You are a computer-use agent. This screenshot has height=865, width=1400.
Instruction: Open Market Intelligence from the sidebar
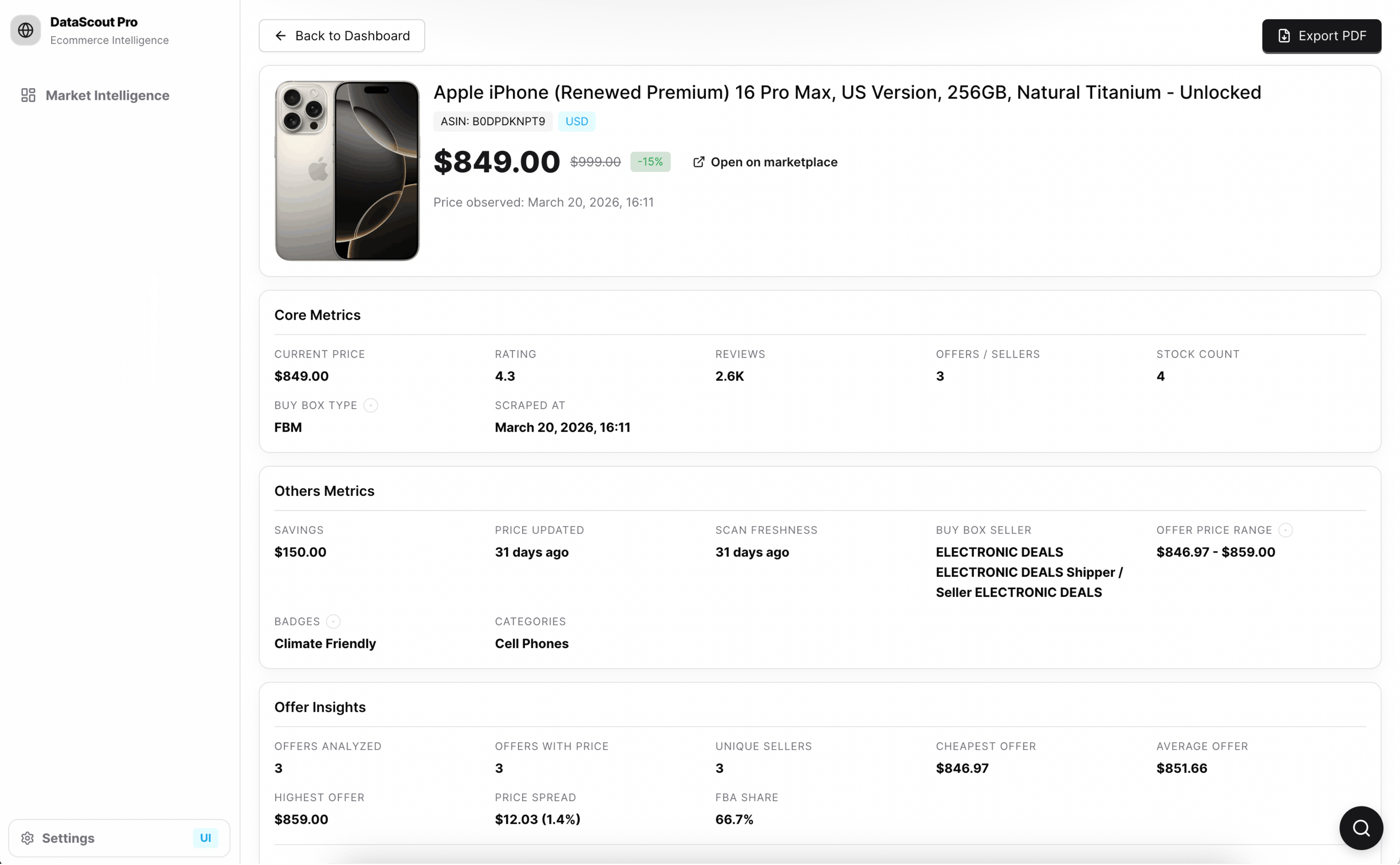[107, 95]
